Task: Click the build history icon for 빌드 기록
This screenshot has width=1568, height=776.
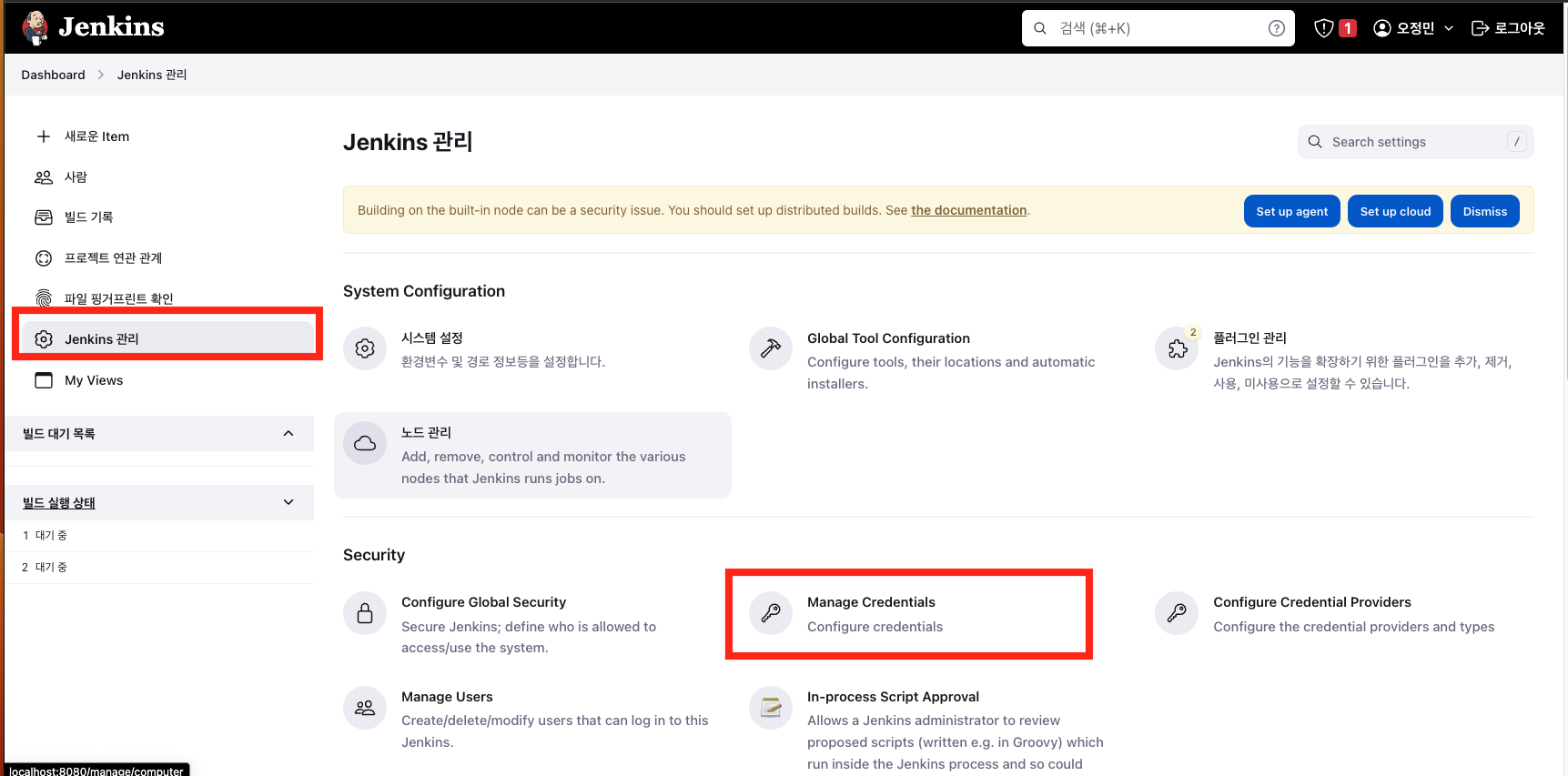Action: (44, 217)
